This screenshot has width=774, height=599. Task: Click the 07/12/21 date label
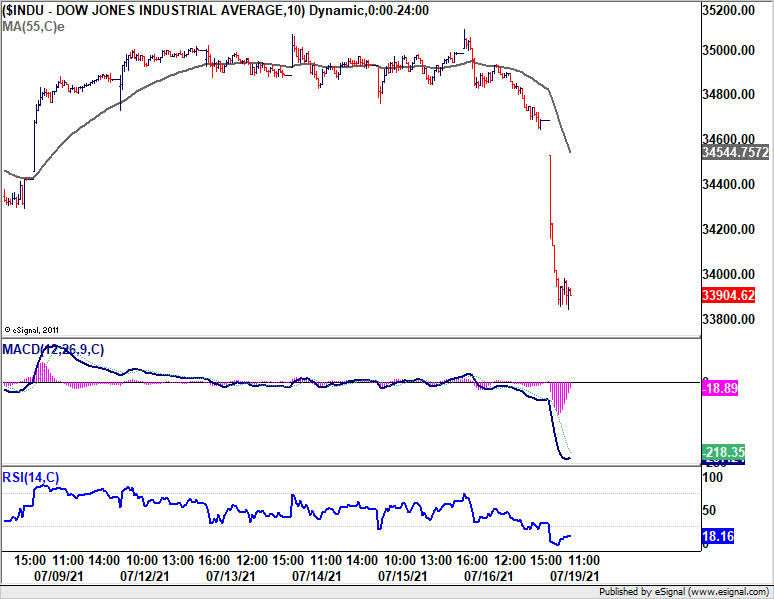click(x=145, y=576)
